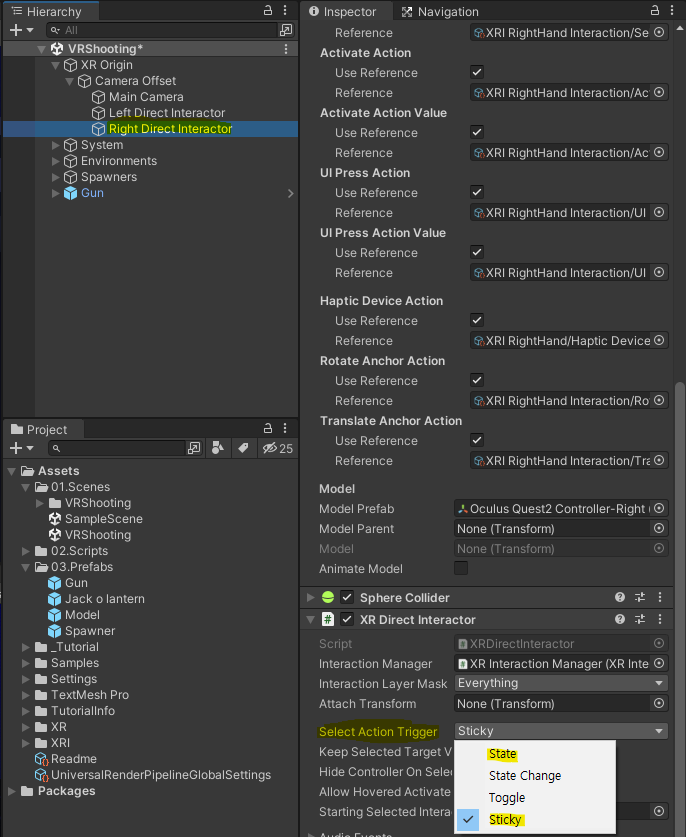Open VRShooting scene options menu
Viewport: 686px width, 837px height.
[286, 49]
